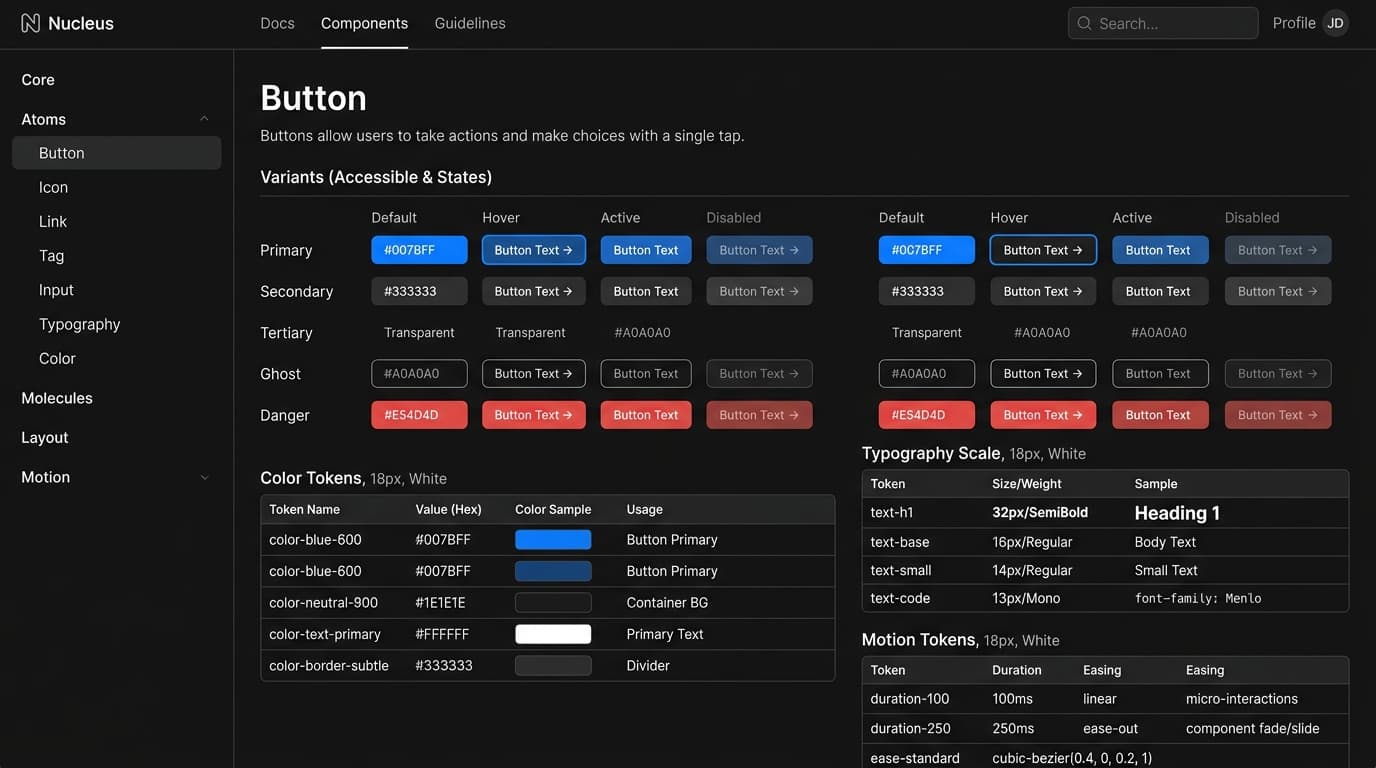Open Typography in the sidebar
1376x768 pixels.
79,324
